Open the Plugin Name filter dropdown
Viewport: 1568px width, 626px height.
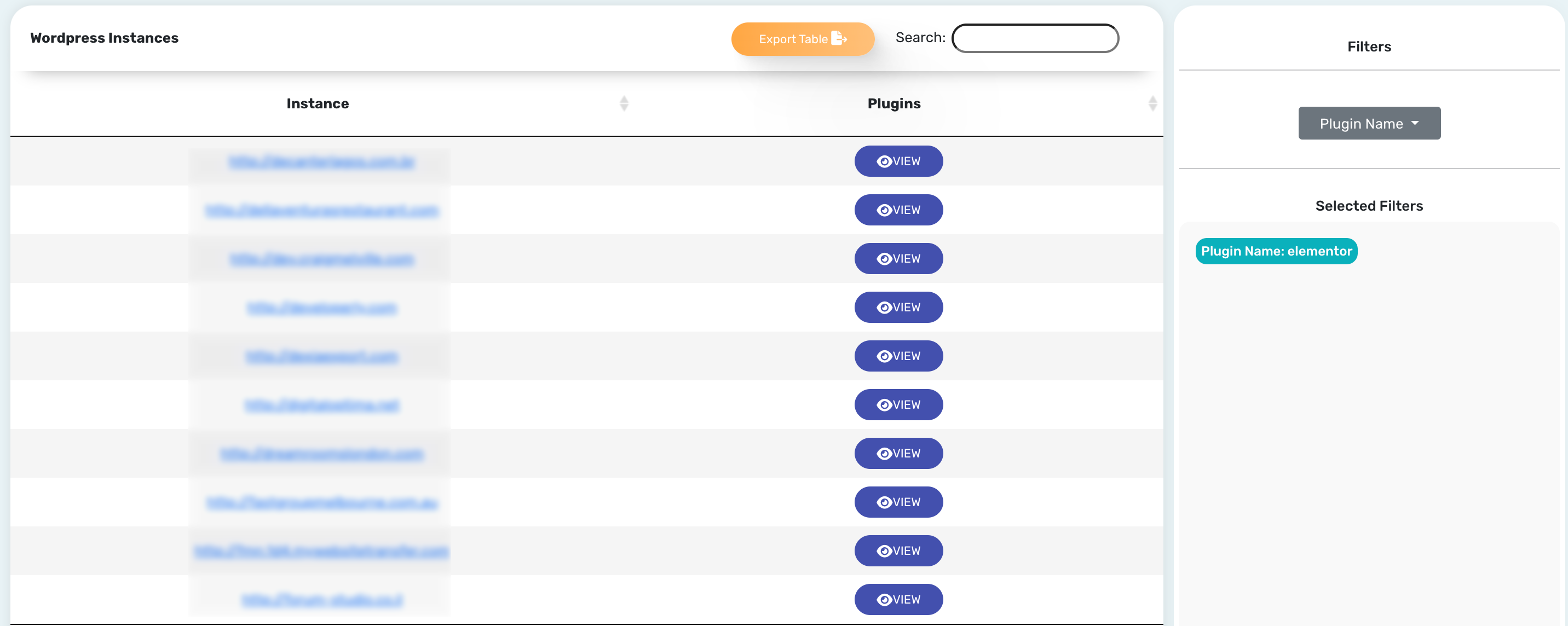[1361, 124]
